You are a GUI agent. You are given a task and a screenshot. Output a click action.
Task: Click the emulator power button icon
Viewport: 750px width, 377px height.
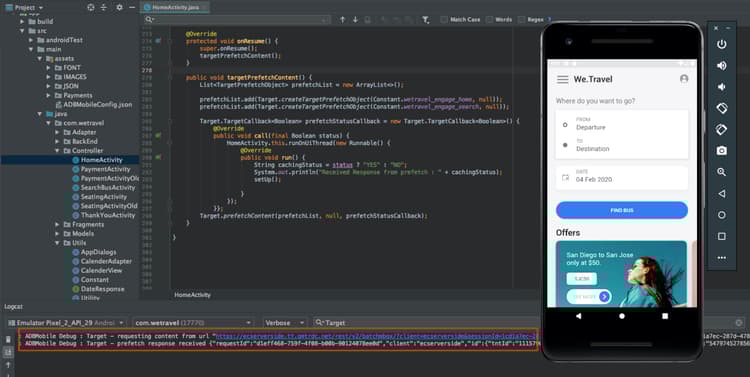click(721, 44)
